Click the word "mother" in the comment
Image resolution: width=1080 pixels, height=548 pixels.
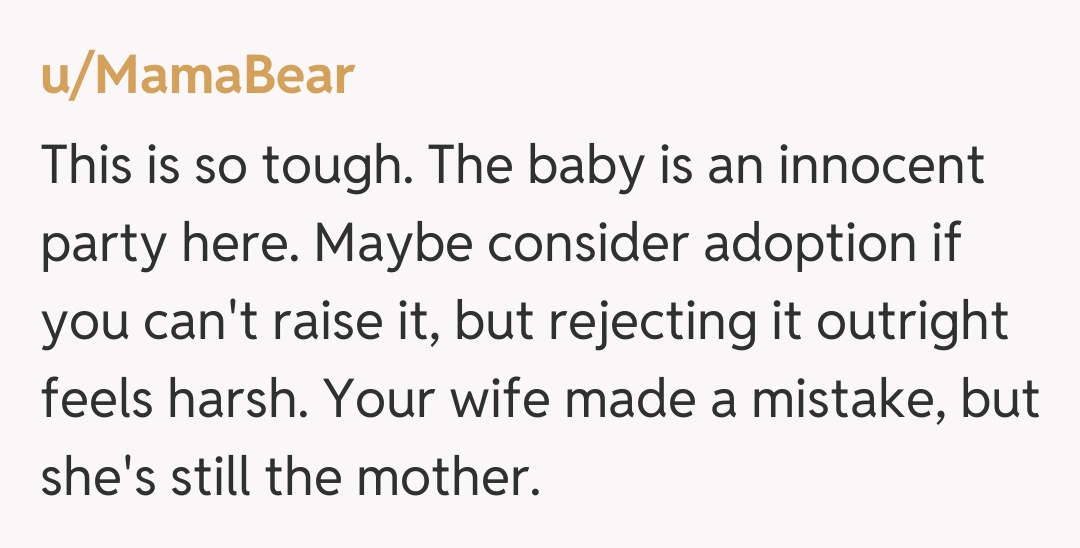click(448, 479)
